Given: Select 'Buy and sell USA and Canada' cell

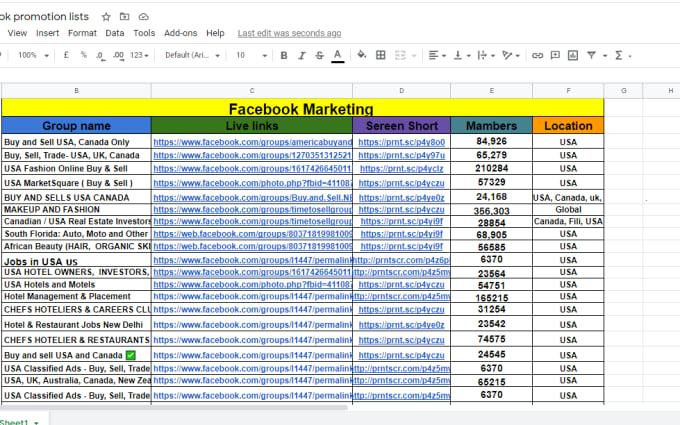Looking at the screenshot, I should (x=76, y=355).
